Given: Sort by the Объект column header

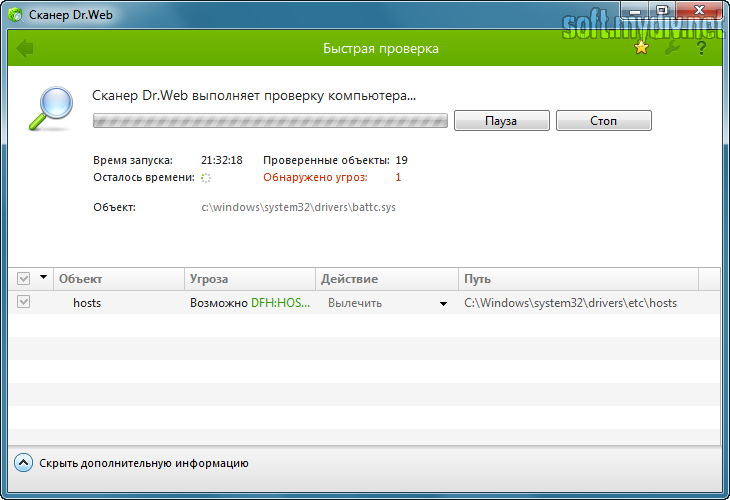Looking at the screenshot, I should (119, 279).
